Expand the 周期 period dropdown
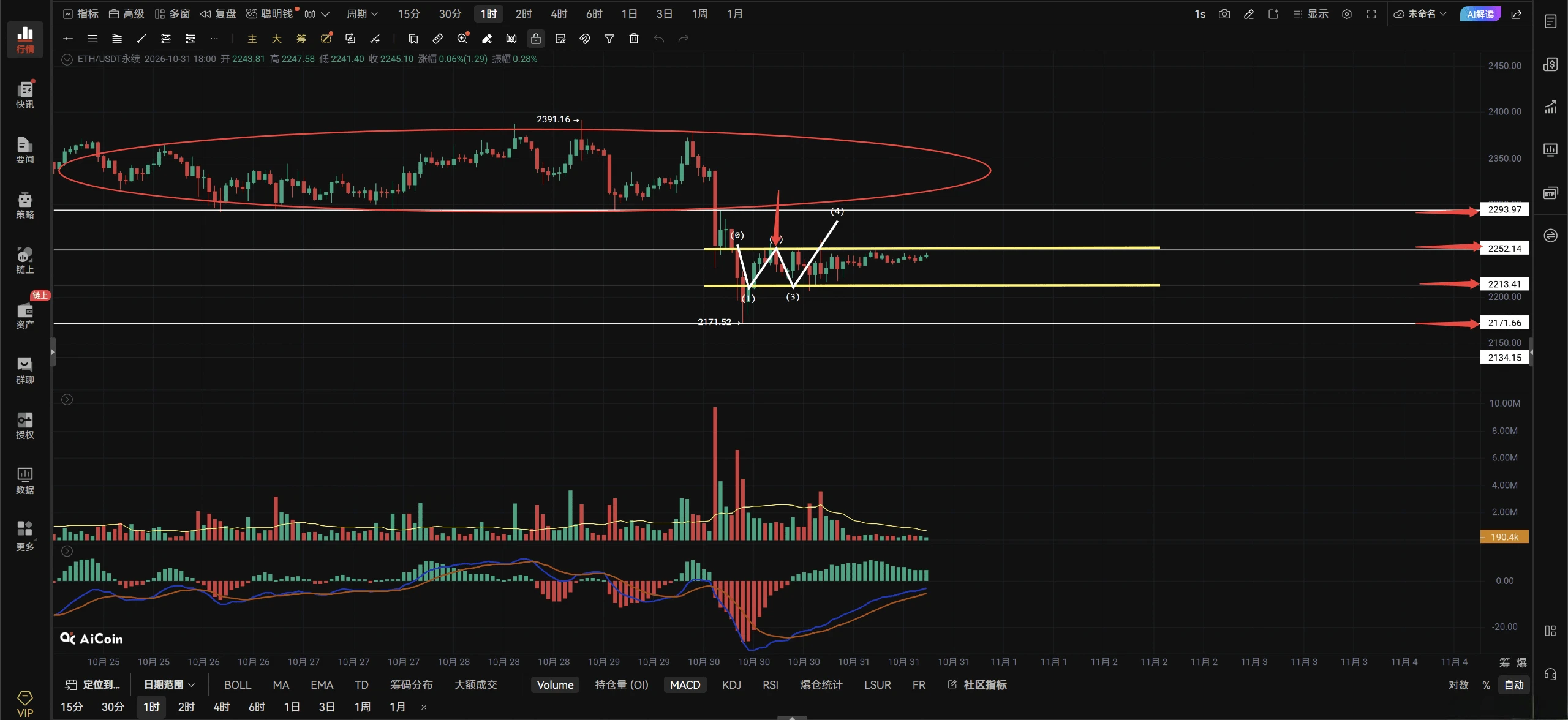This screenshot has height=720, width=1568. [362, 14]
